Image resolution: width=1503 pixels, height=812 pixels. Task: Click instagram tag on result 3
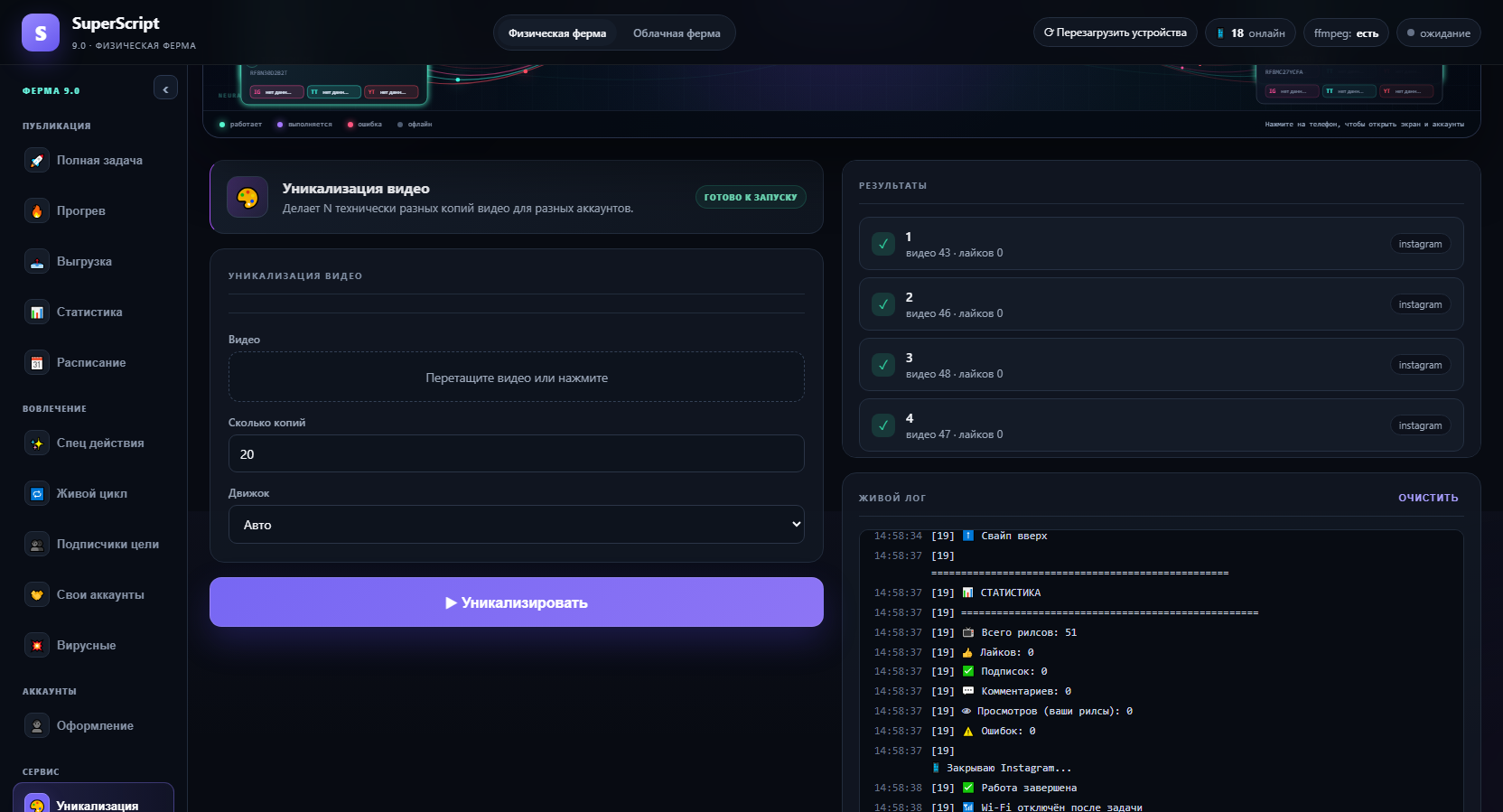pyautogui.click(x=1420, y=365)
